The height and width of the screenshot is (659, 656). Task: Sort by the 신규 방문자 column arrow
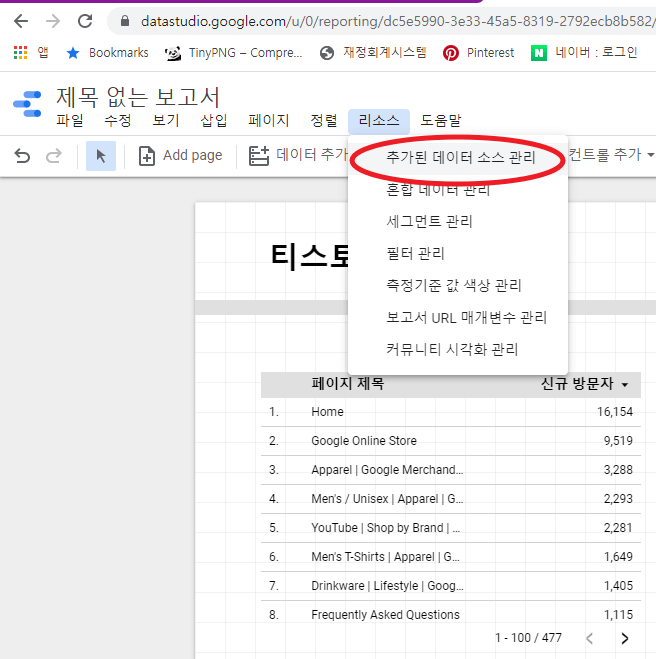point(625,385)
